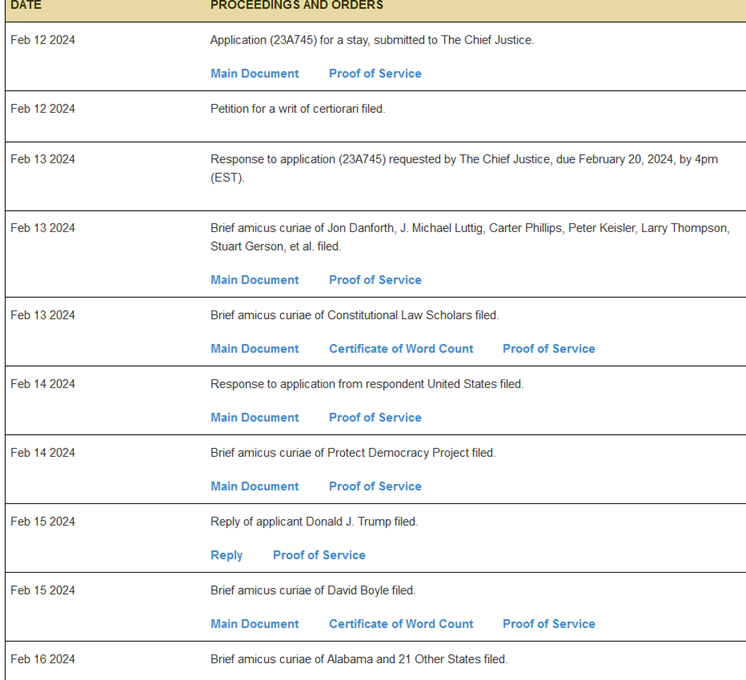Screen dimensions: 746x680
Task: Click date Feb 12 2024 beside the petition for certiorari
Action: pyautogui.click(x=43, y=109)
